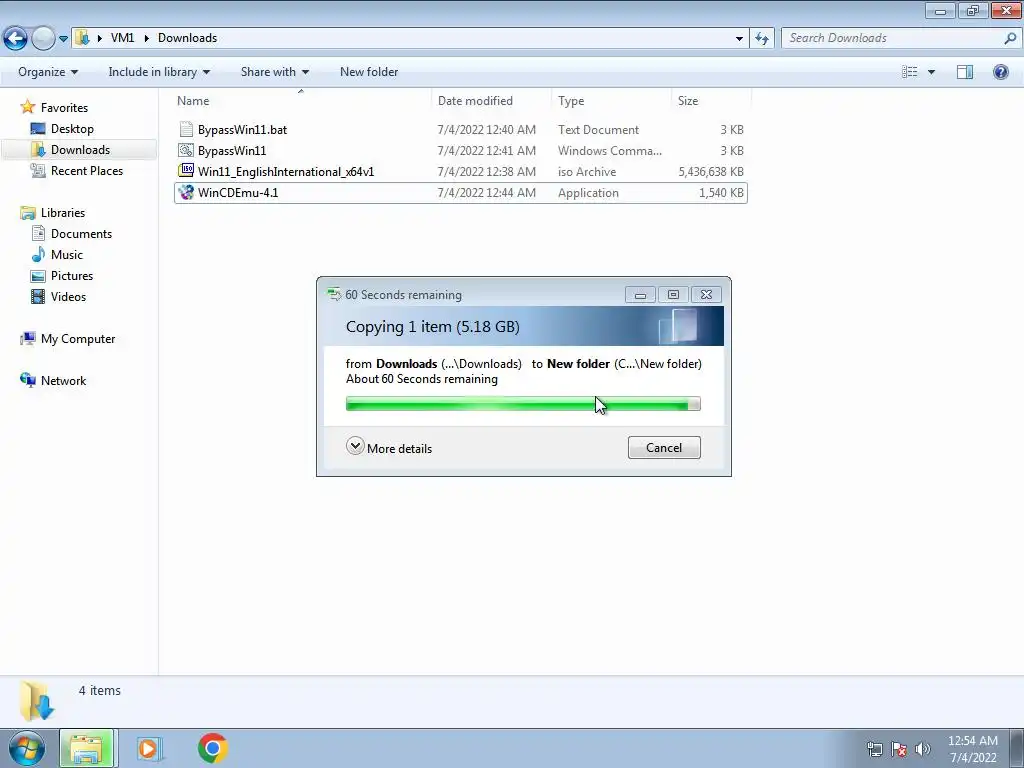The width and height of the screenshot is (1024, 768).
Task: Open Recent Places
Action: [86, 170]
